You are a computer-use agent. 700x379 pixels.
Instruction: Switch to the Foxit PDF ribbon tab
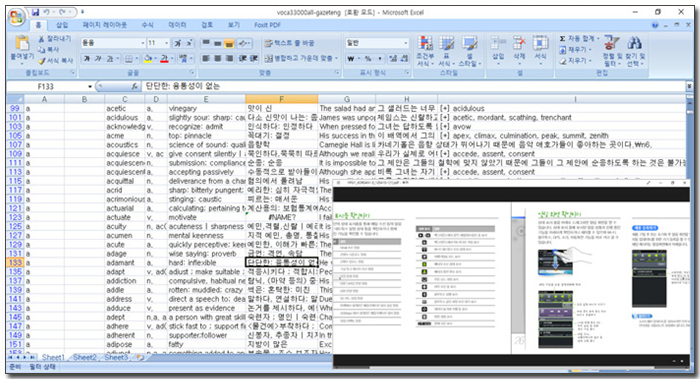(267, 25)
